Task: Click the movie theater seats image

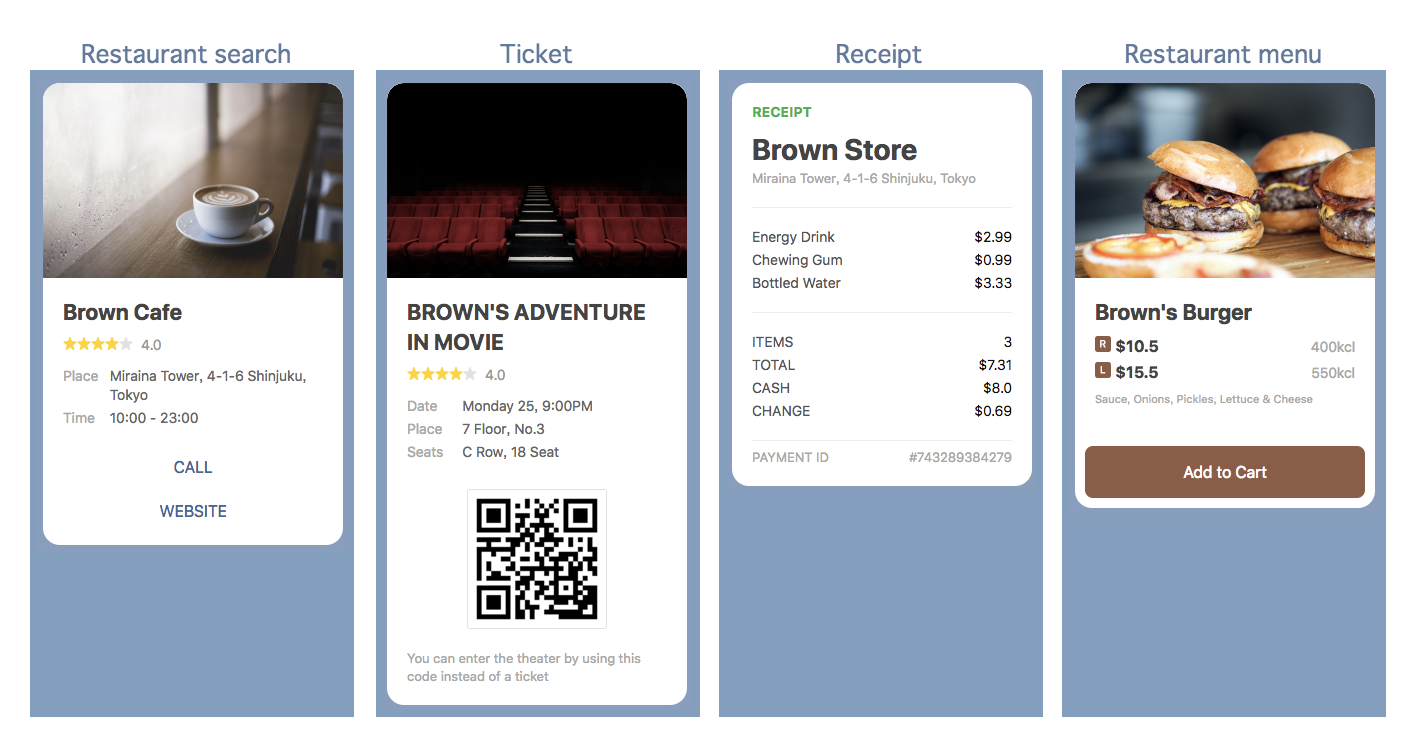Action: (x=537, y=181)
